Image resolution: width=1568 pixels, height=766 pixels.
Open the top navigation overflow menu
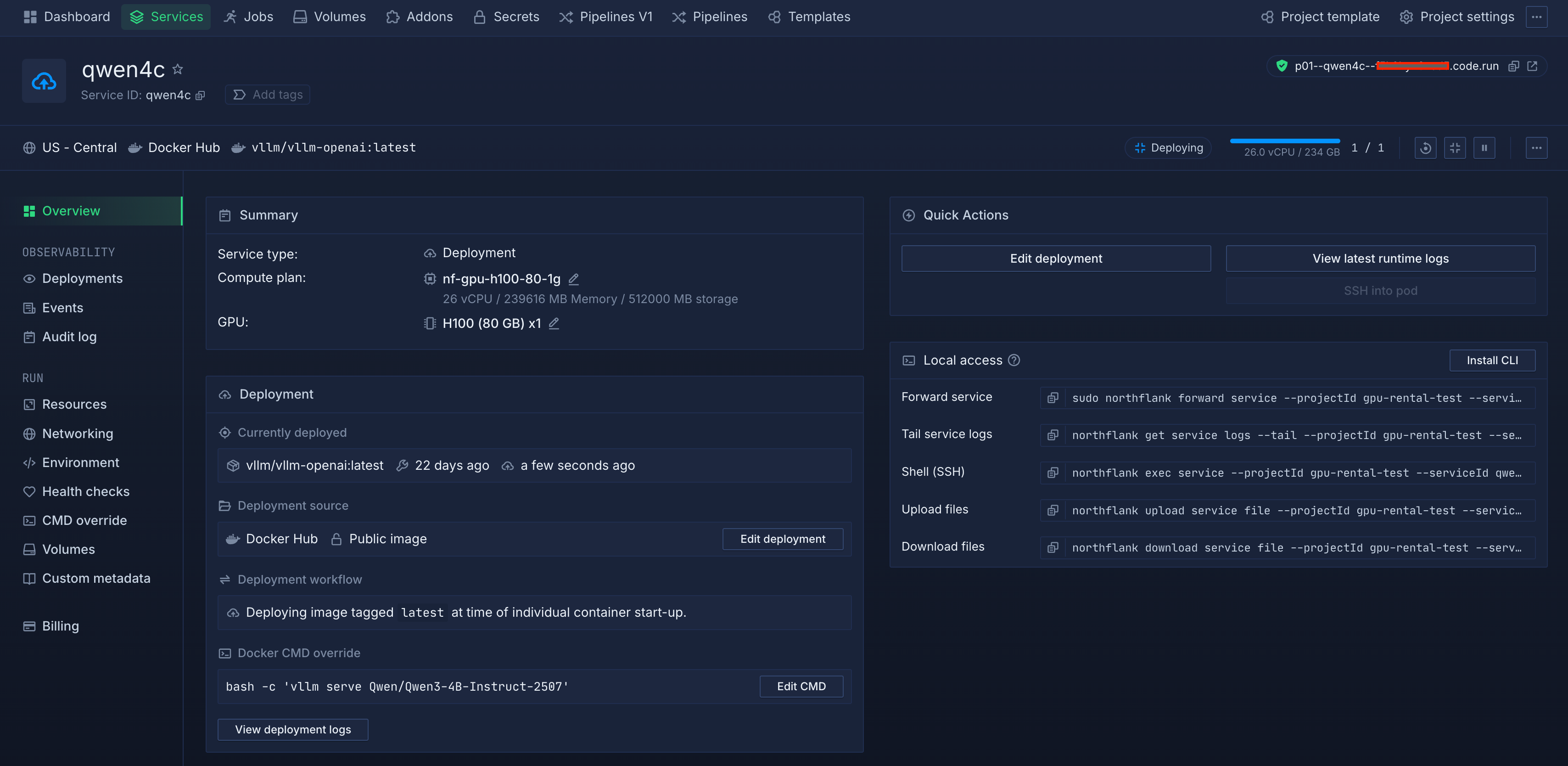click(1536, 17)
